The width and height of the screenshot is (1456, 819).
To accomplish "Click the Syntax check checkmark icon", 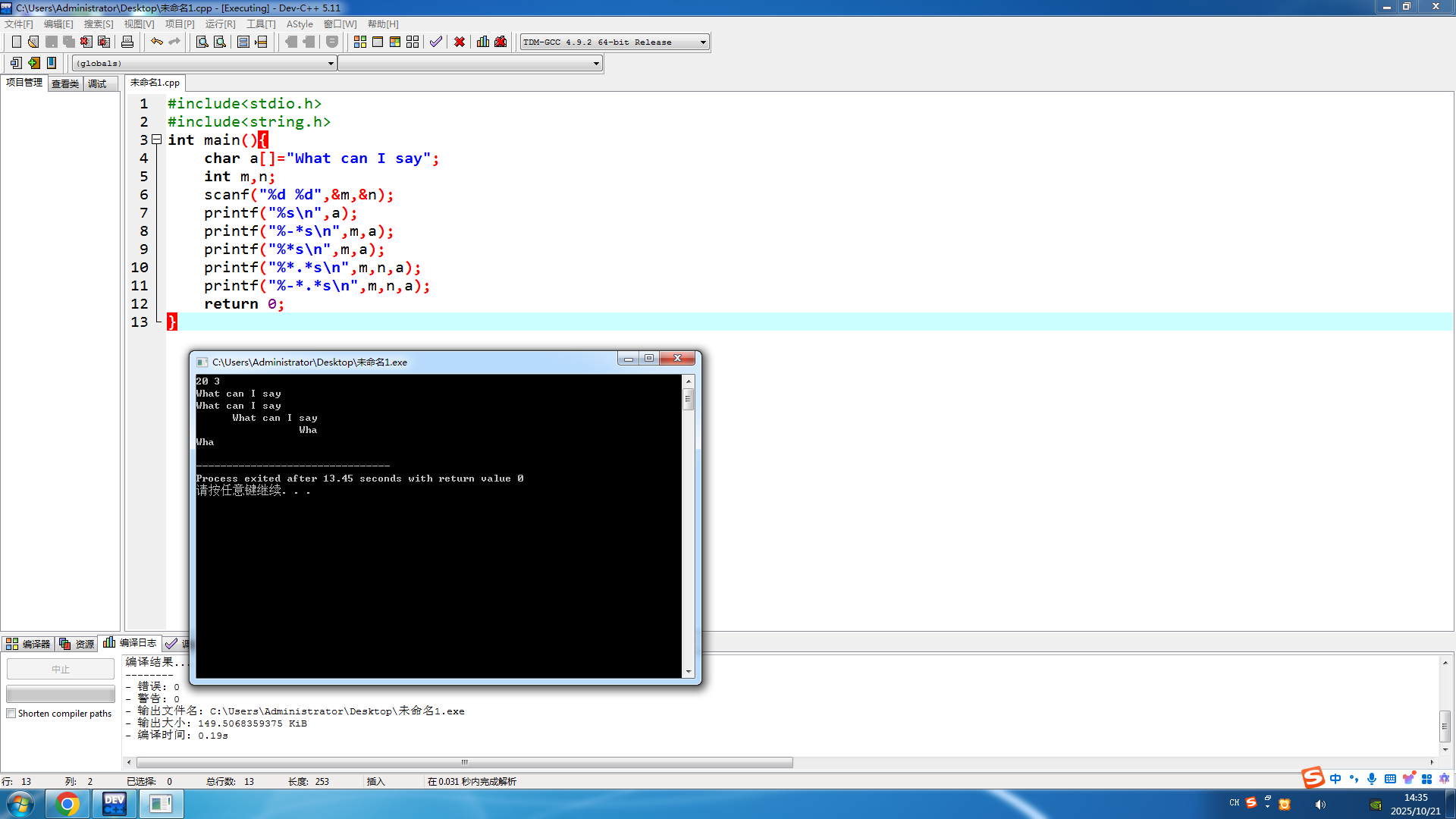I will (435, 42).
